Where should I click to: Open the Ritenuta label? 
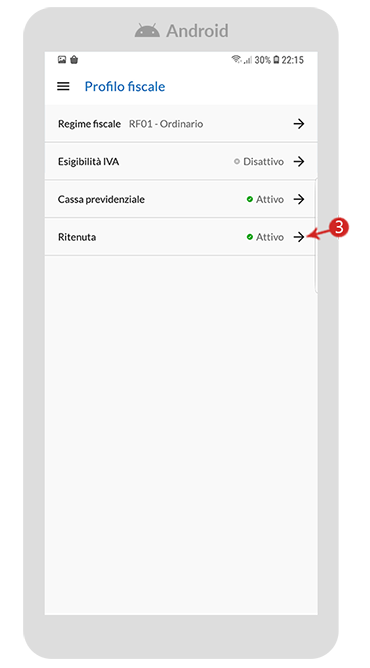77,237
